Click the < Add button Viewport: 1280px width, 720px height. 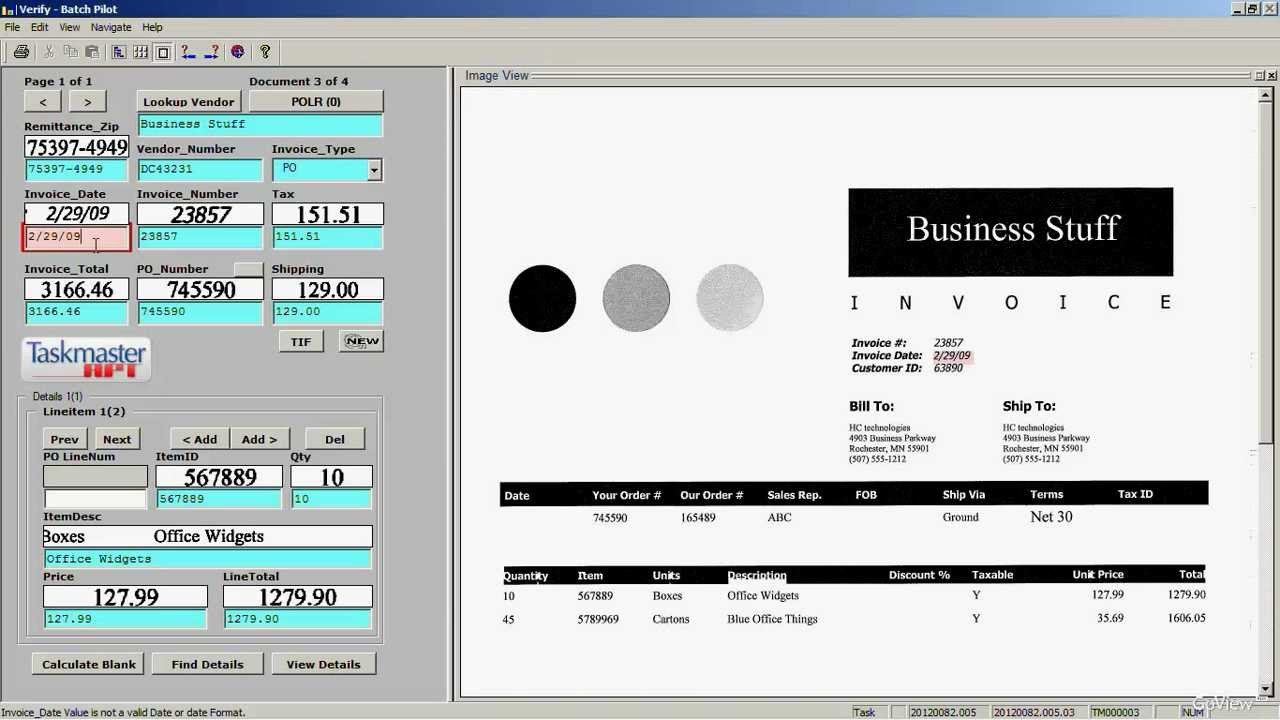click(x=200, y=439)
